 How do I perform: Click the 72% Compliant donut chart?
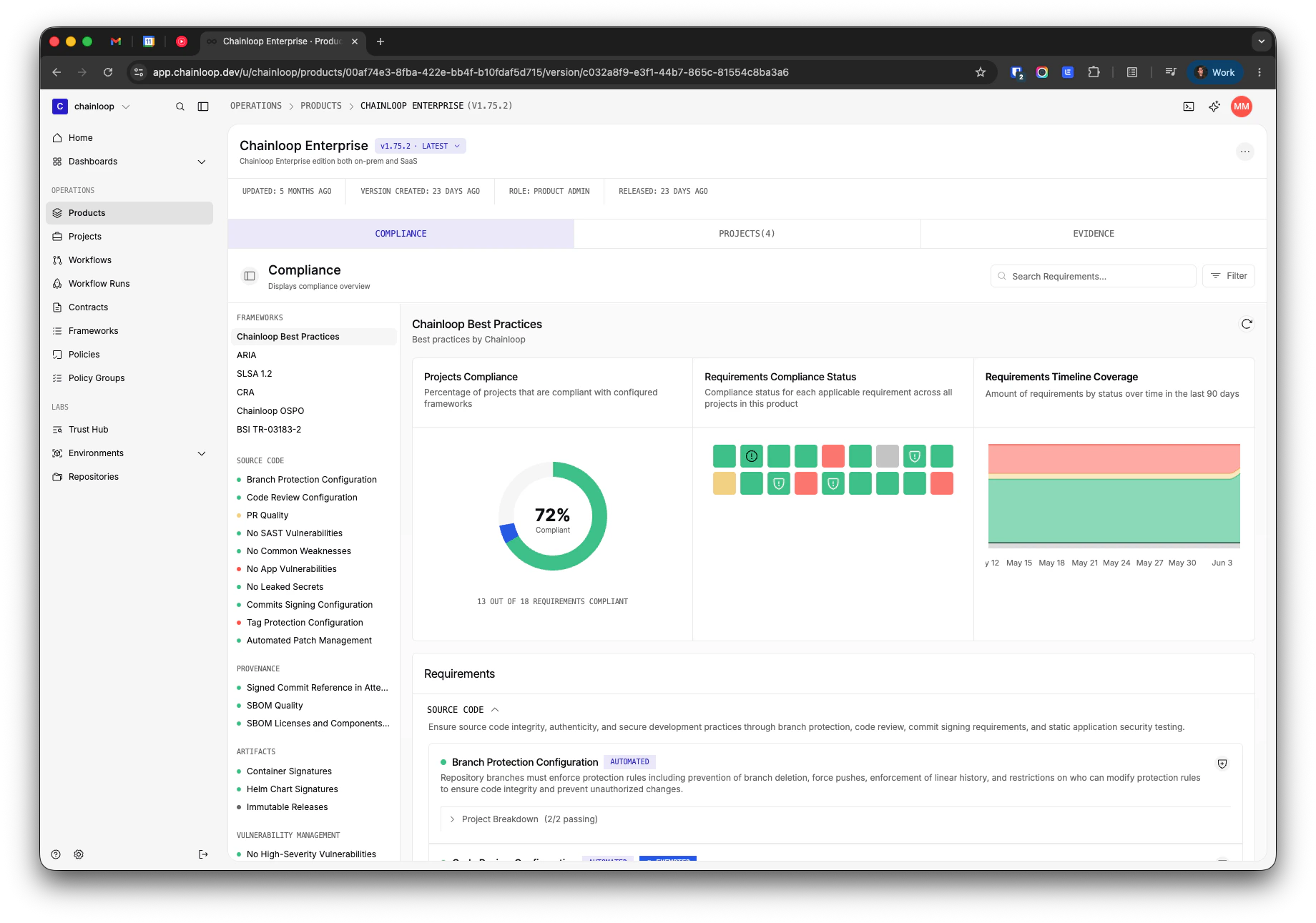(553, 516)
